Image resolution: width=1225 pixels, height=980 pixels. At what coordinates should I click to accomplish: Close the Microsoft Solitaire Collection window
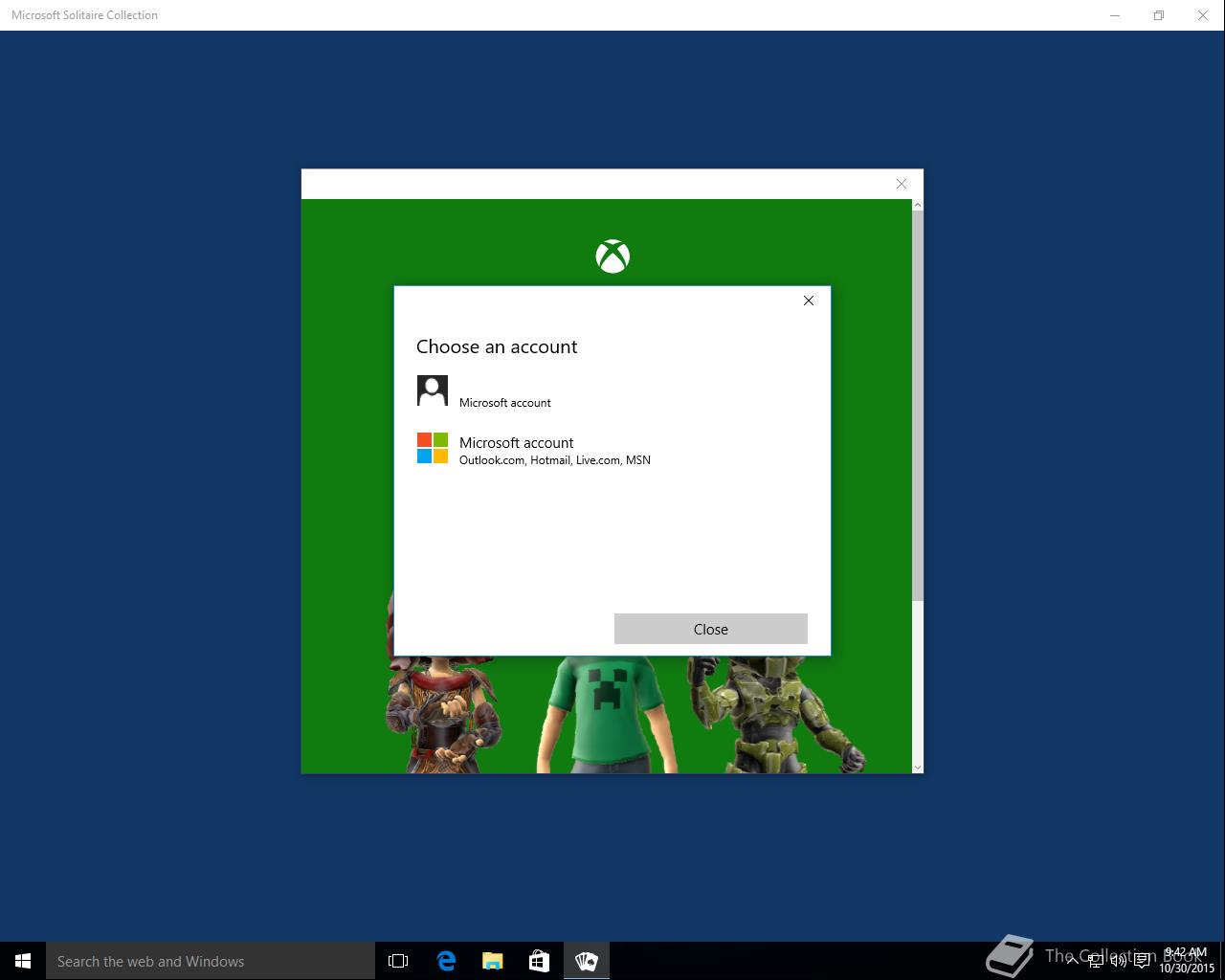click(1203, 15)
